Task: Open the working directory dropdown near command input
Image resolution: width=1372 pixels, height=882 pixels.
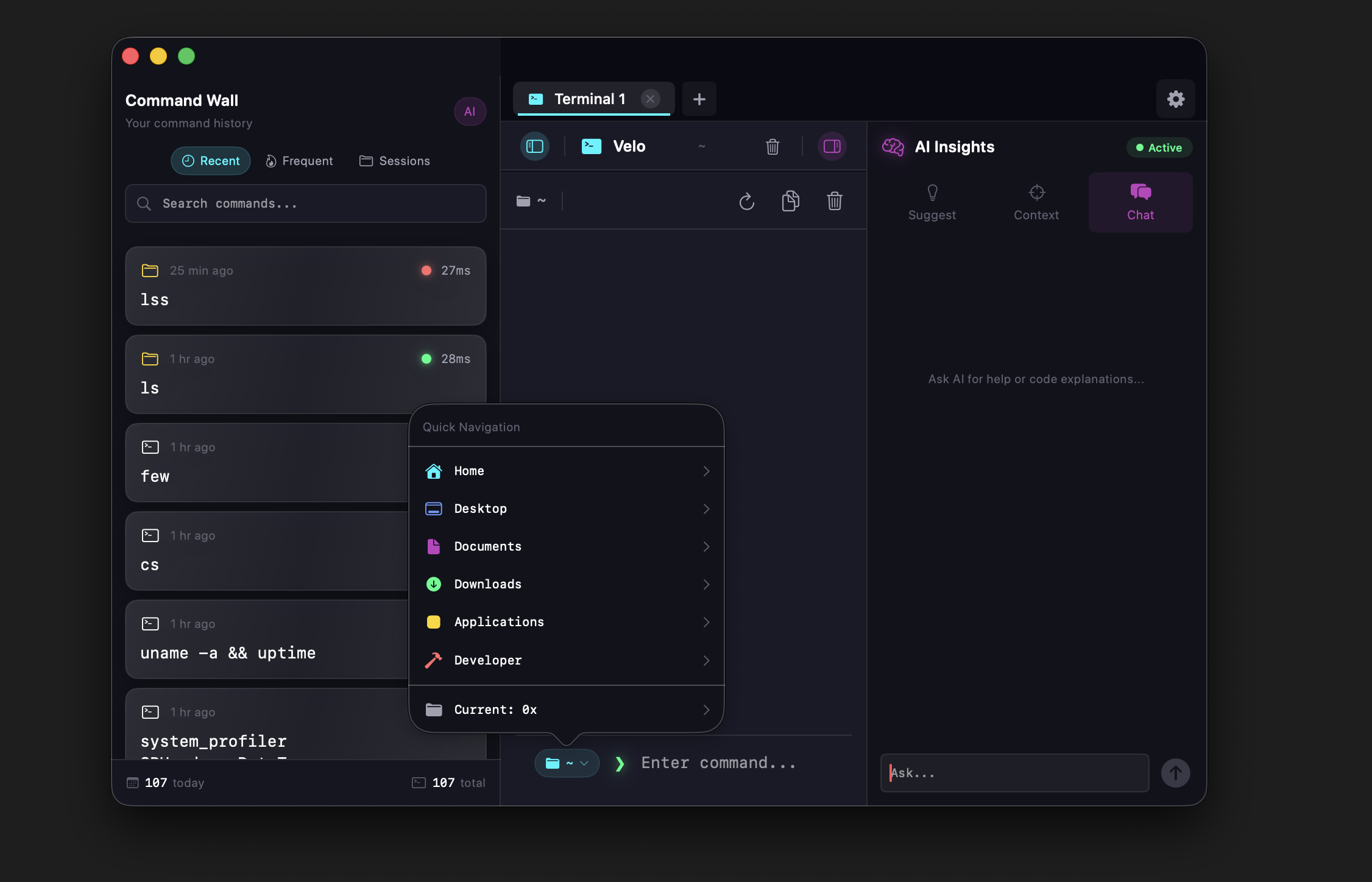Action: [x=567, y=763]
